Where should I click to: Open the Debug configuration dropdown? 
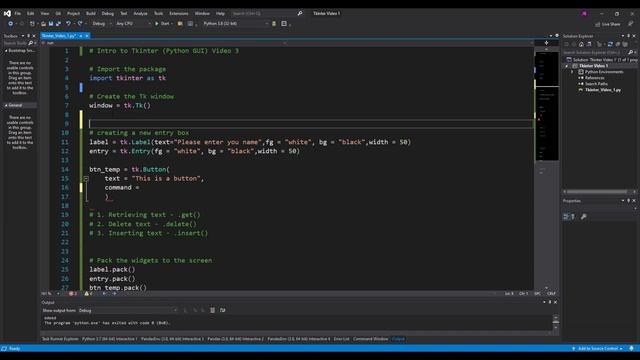tap(101, 24)
